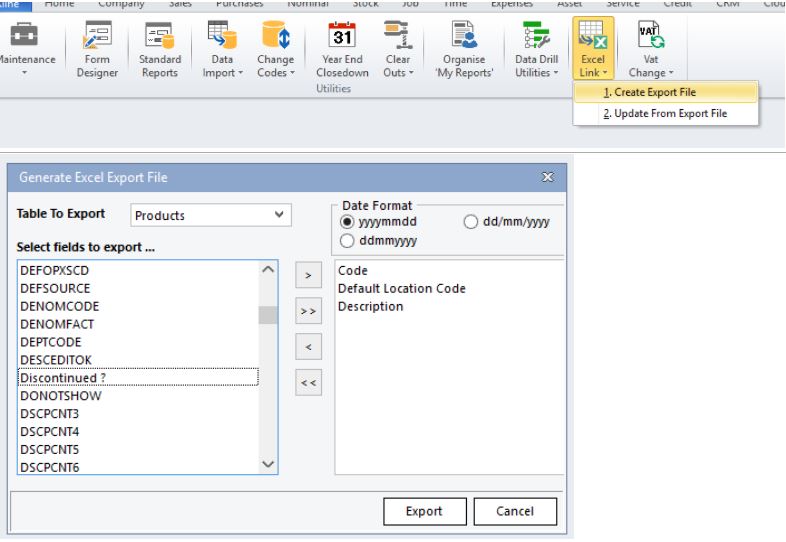This screenshot has height=542, width=786.
Task: Choose 1. Create Export File
Action: point(665,92)
